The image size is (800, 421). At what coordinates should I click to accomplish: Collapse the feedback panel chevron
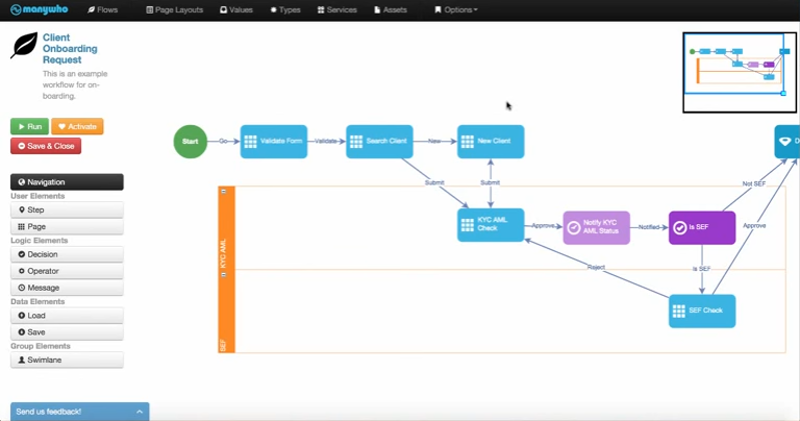[139, 411]
